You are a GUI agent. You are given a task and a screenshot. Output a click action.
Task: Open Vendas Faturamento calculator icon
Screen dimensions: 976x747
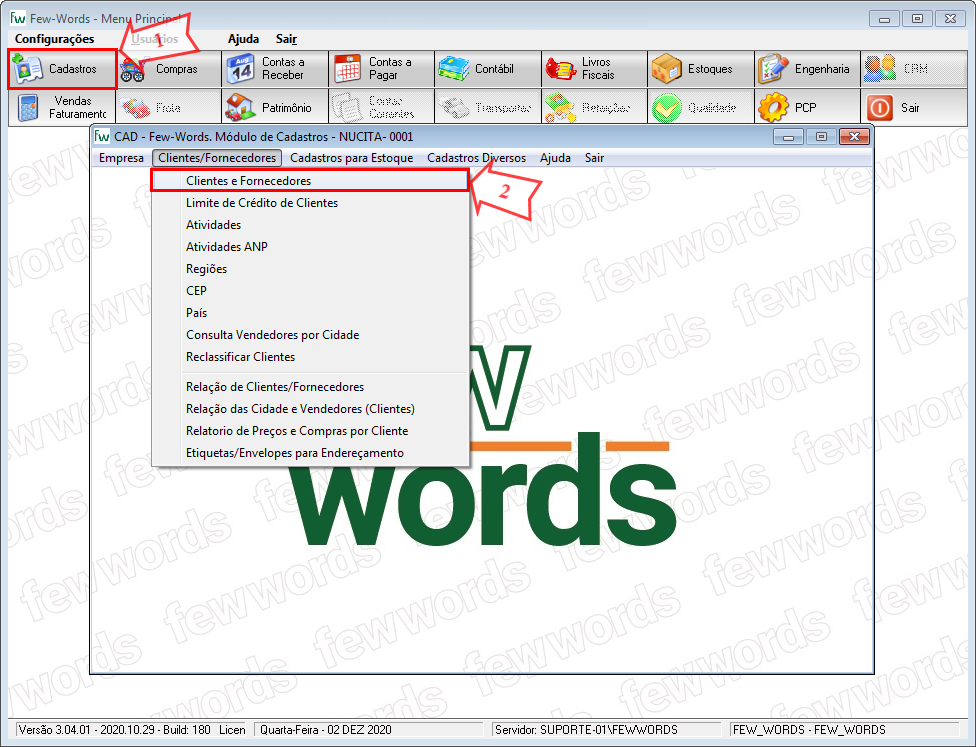click(x=28, y=108)
